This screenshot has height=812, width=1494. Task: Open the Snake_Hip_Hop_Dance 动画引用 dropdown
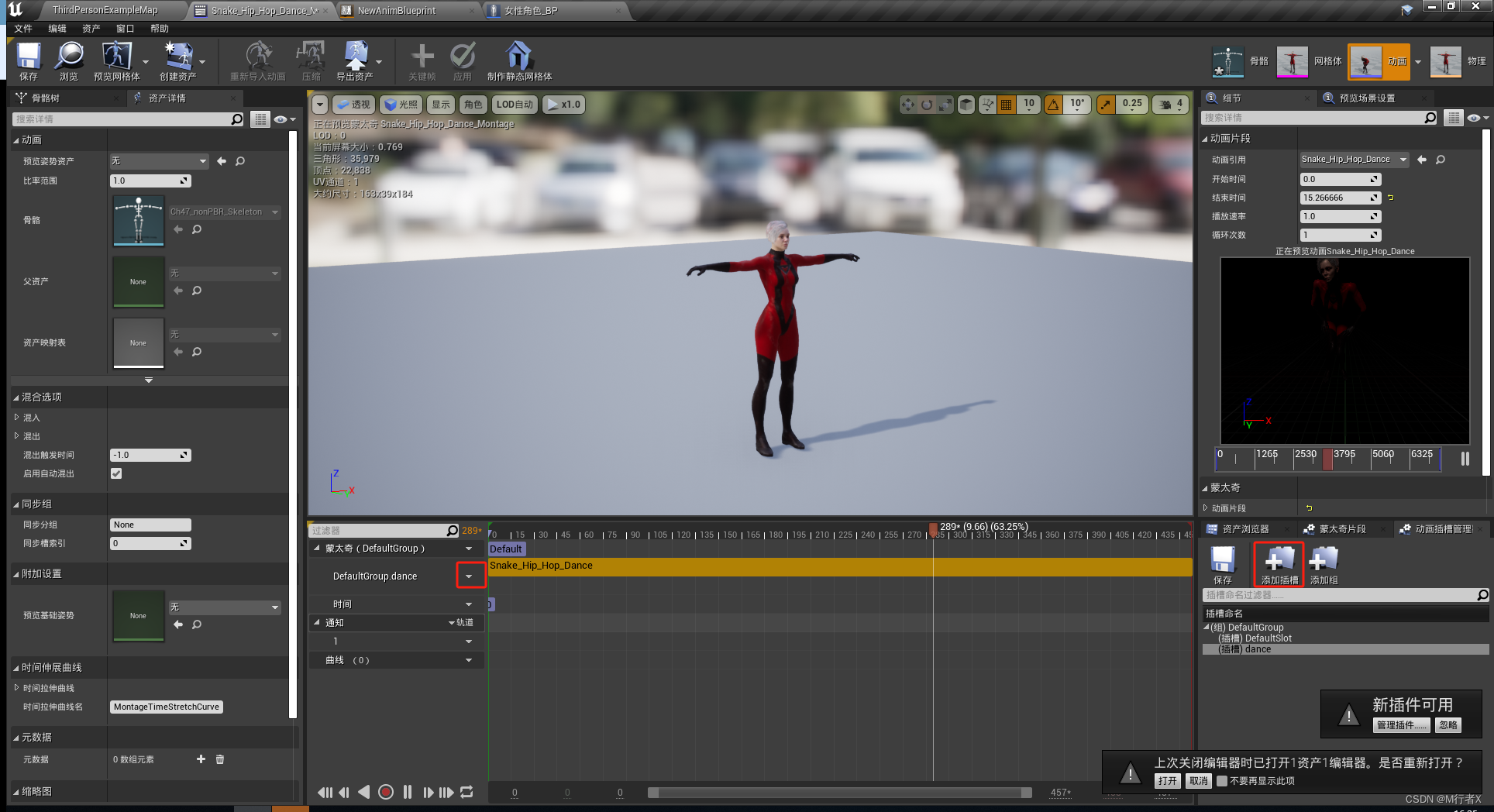(1354, 160)
